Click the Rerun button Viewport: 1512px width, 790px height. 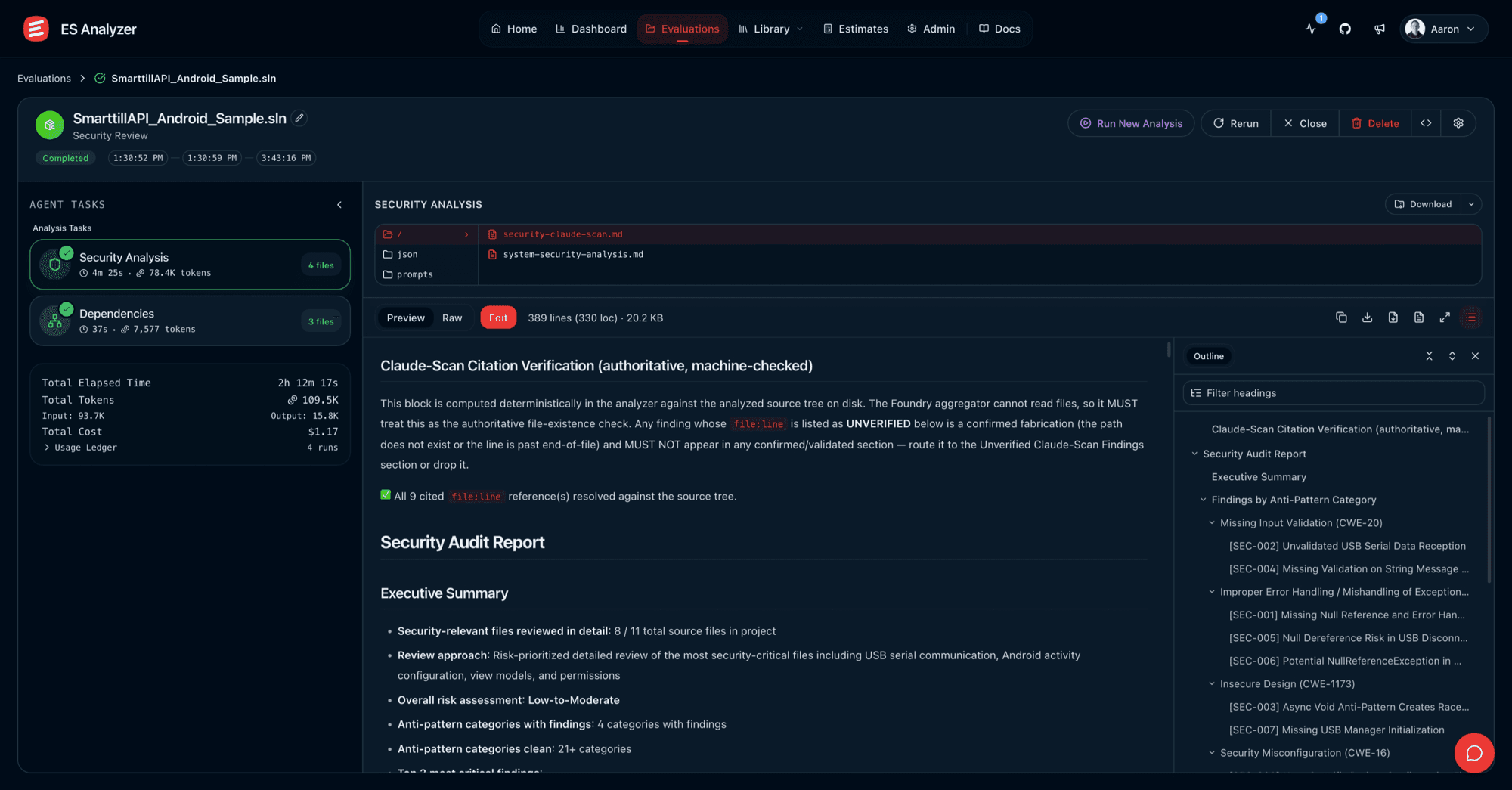(x=1236, y=123)
